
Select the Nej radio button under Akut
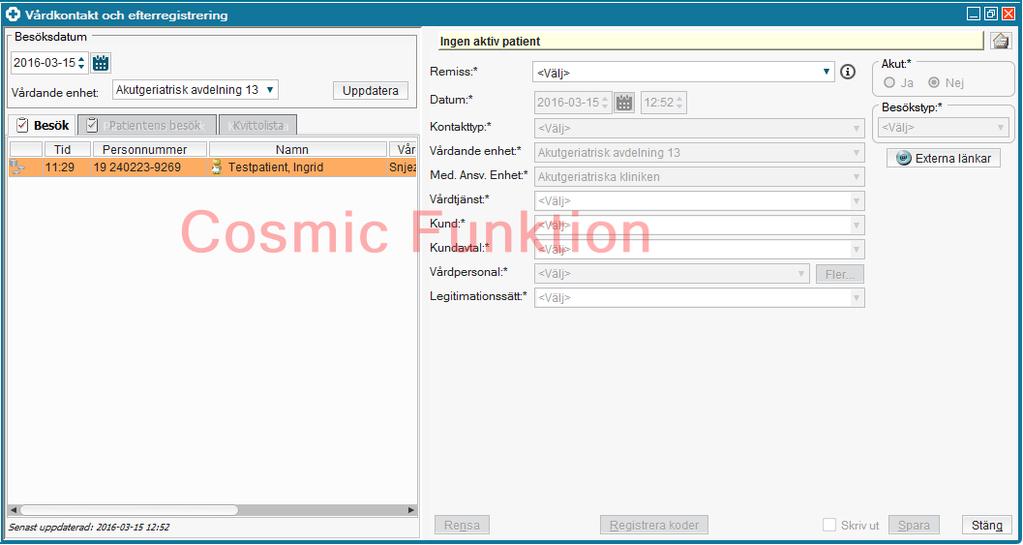point(934,83)
